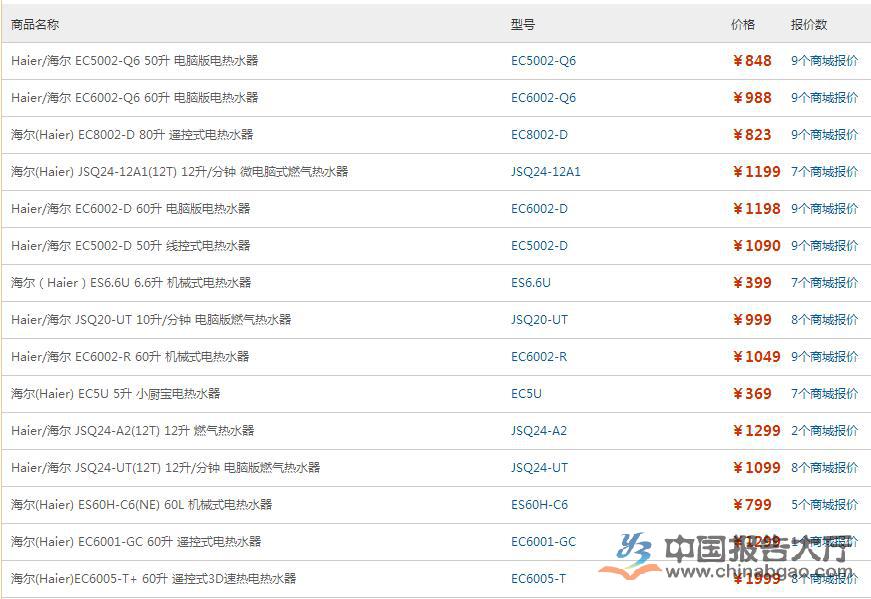Viewport: 871px width, 599px height.
Task: Open the ES60H-C6 model link
Action: click(x=539, y=505)
